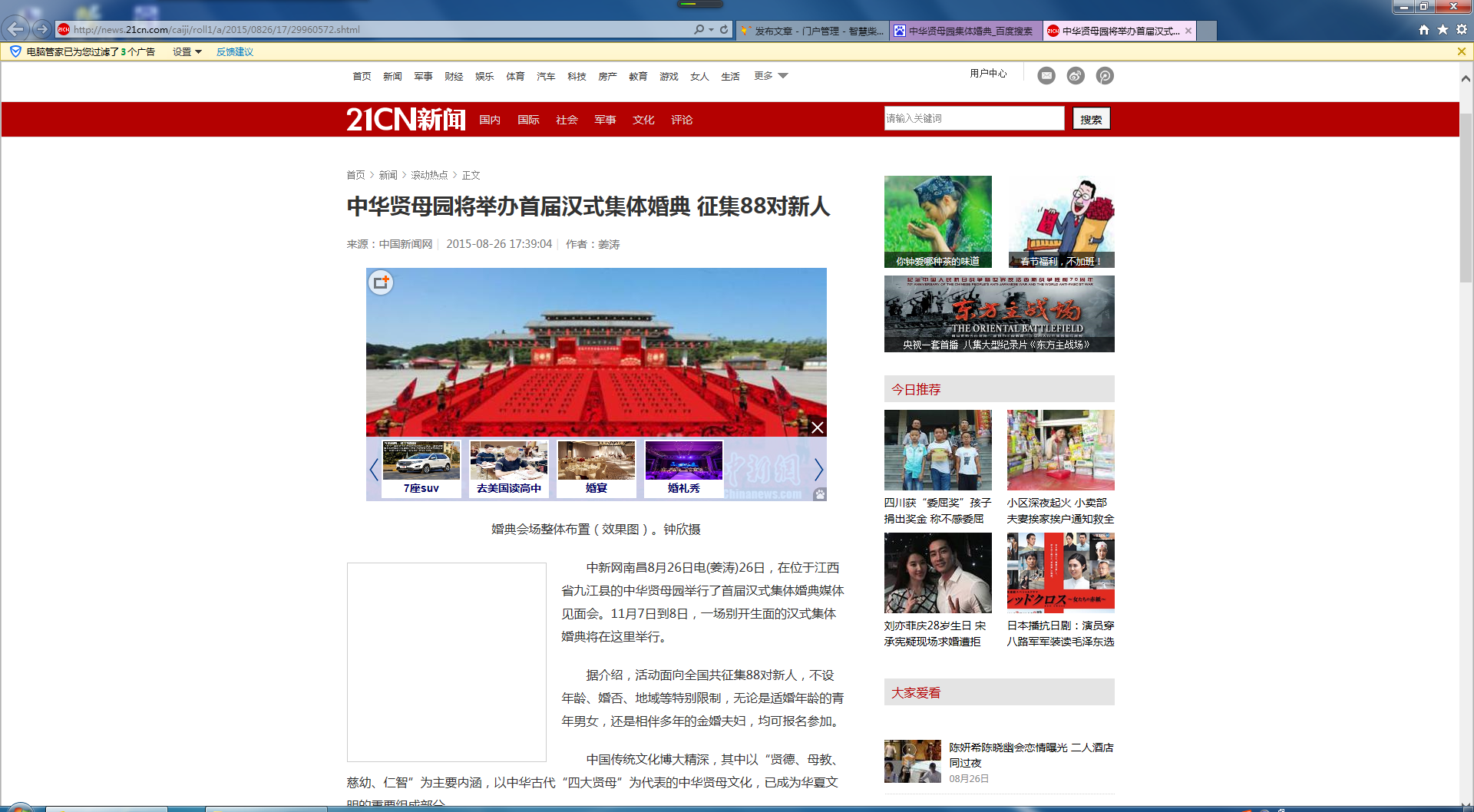Open the 首页 top navigation link

coord(362,76)
